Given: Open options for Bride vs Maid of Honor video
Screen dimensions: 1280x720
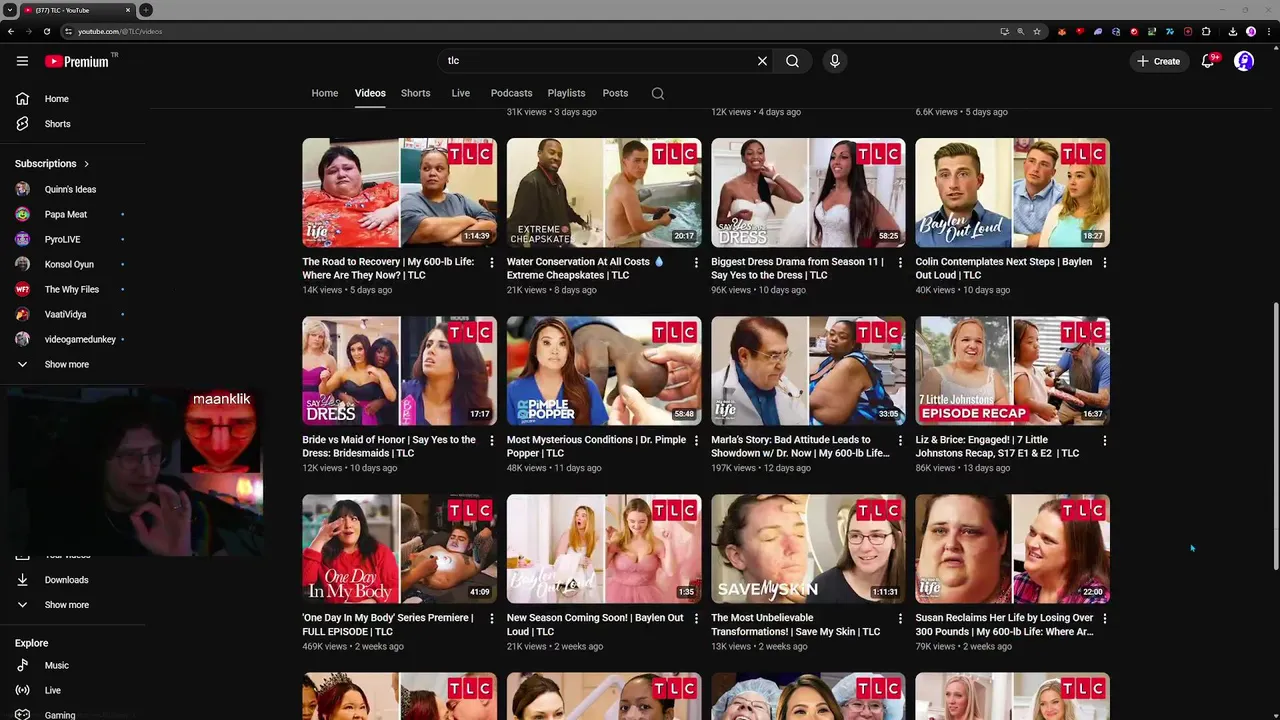Looking at the screenshot, I should point(491,440).
